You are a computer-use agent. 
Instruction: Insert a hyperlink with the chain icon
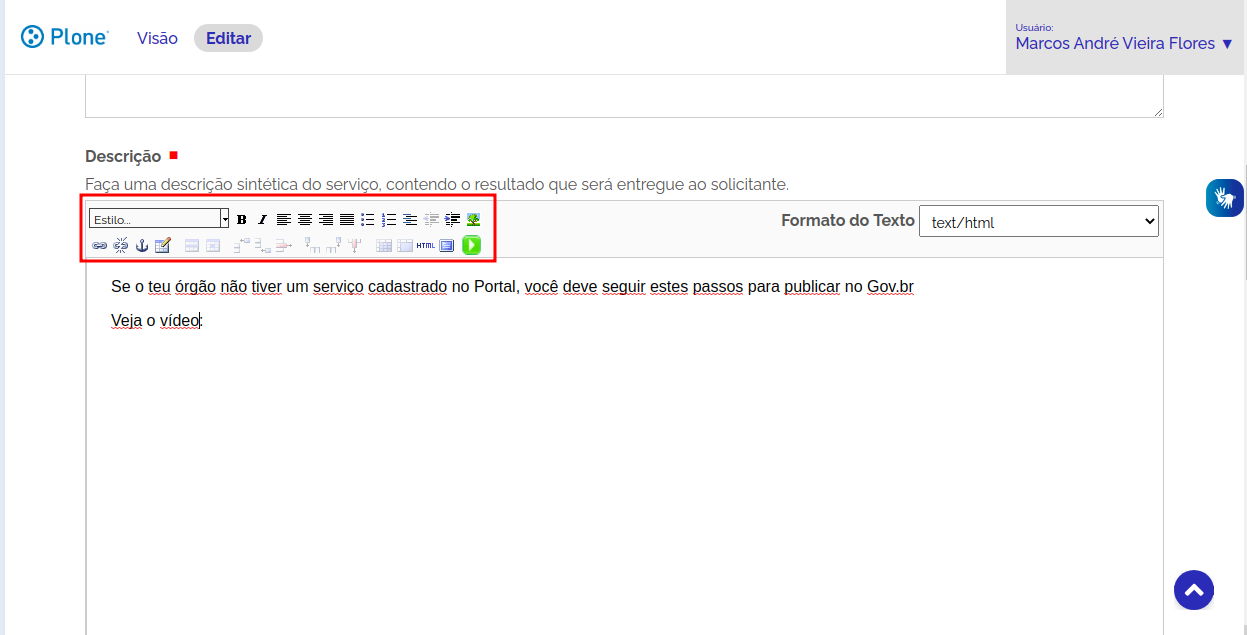coord(99,245)
